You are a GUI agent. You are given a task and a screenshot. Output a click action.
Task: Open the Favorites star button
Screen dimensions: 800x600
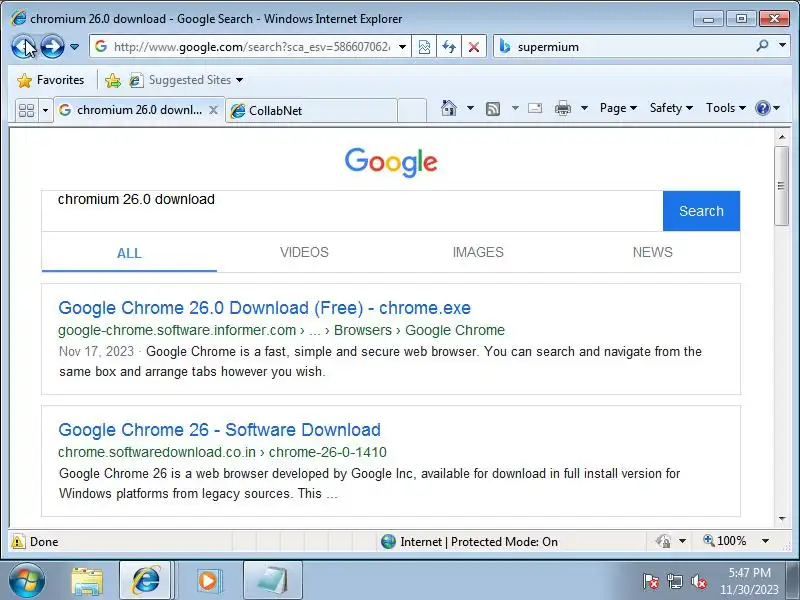51,80
